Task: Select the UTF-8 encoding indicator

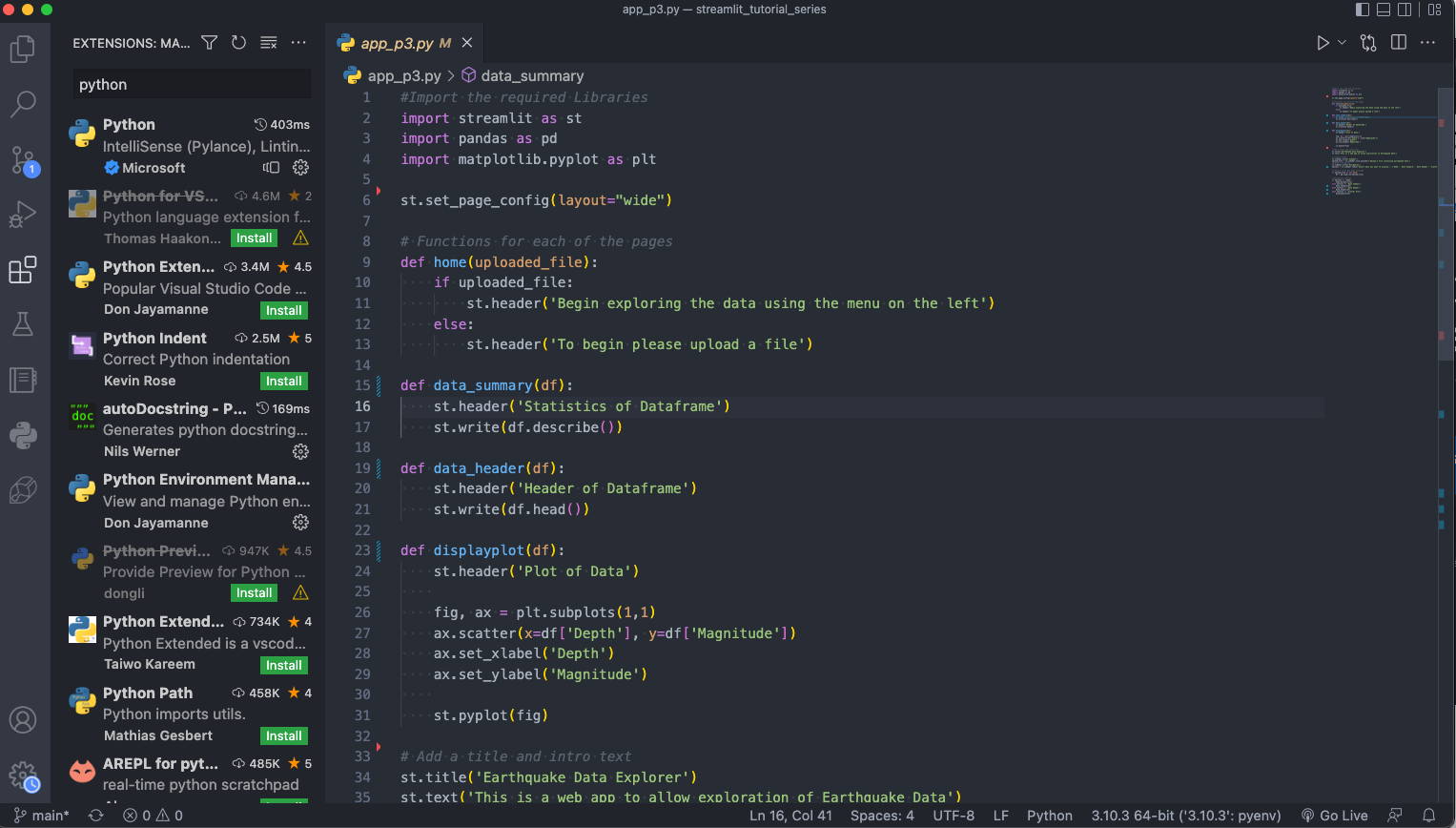Action: 954,816
